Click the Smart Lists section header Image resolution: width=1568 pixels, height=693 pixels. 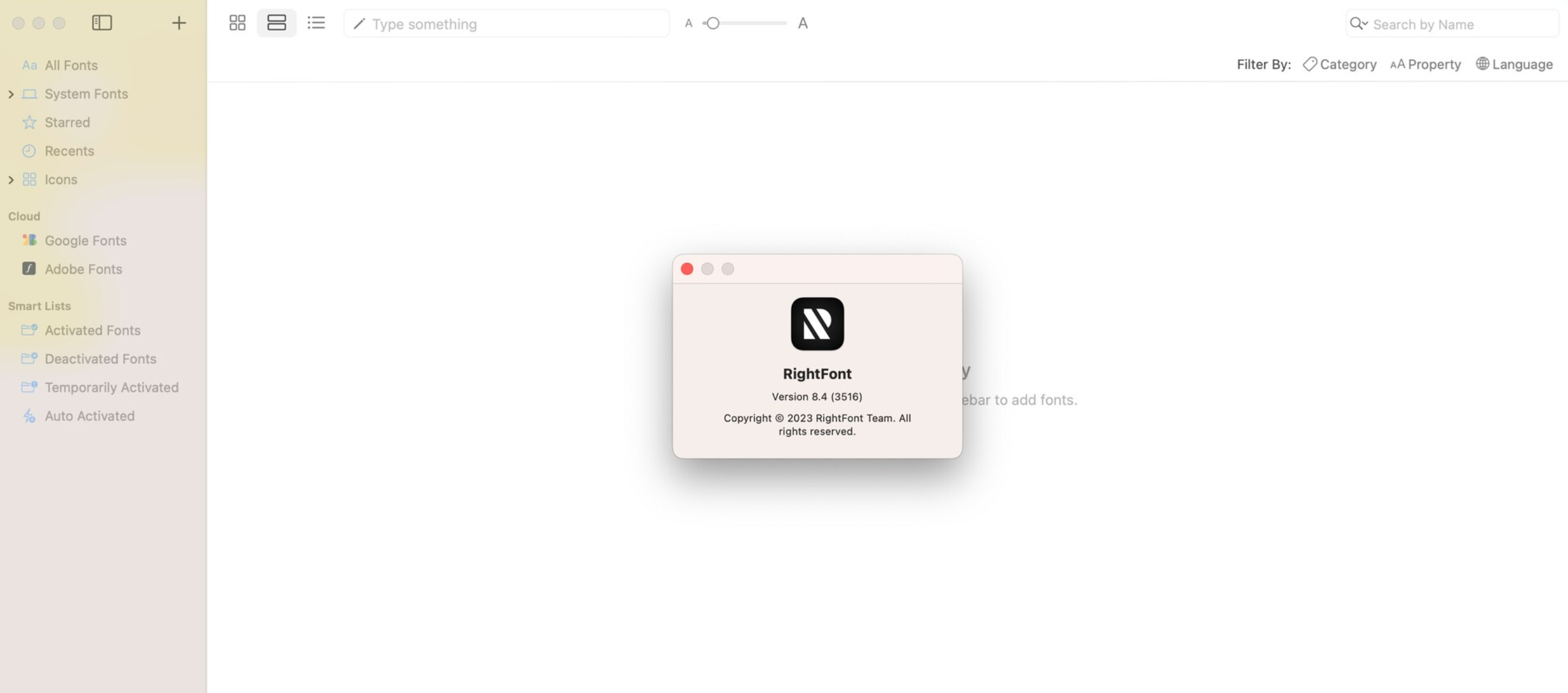[40, 306]
